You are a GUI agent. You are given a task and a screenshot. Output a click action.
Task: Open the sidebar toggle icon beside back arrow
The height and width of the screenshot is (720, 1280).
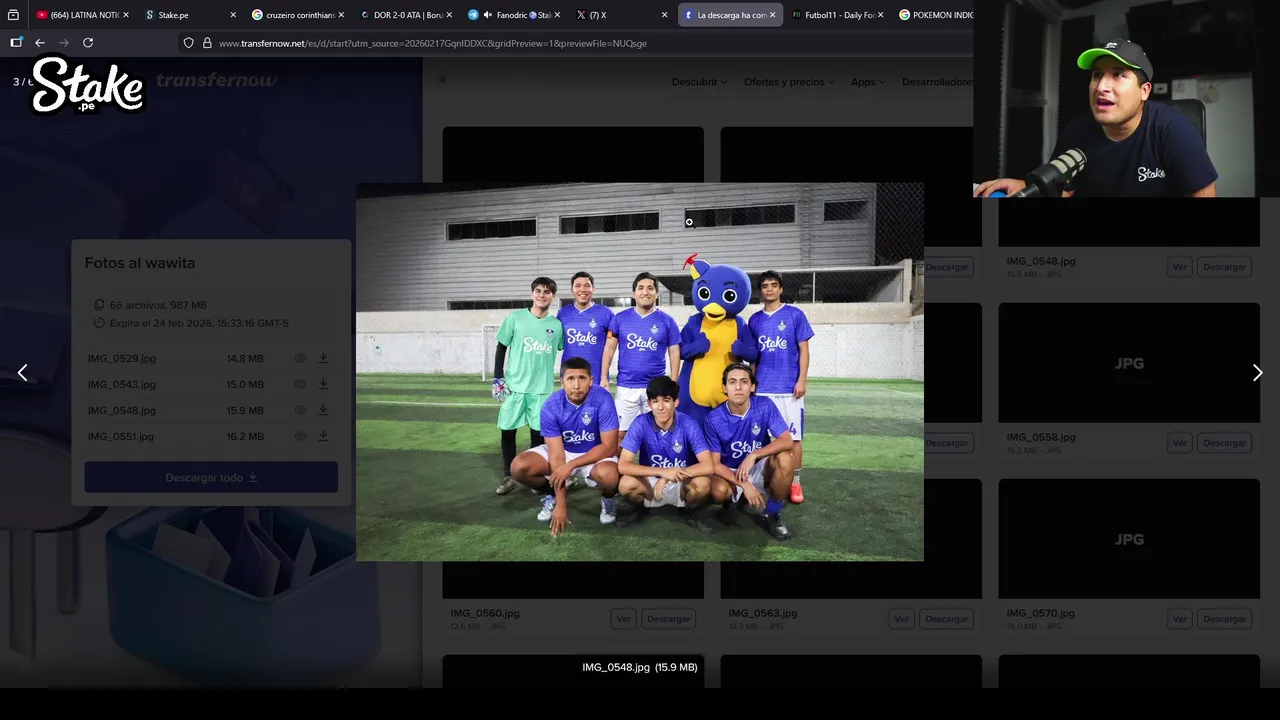coord(16,43)
